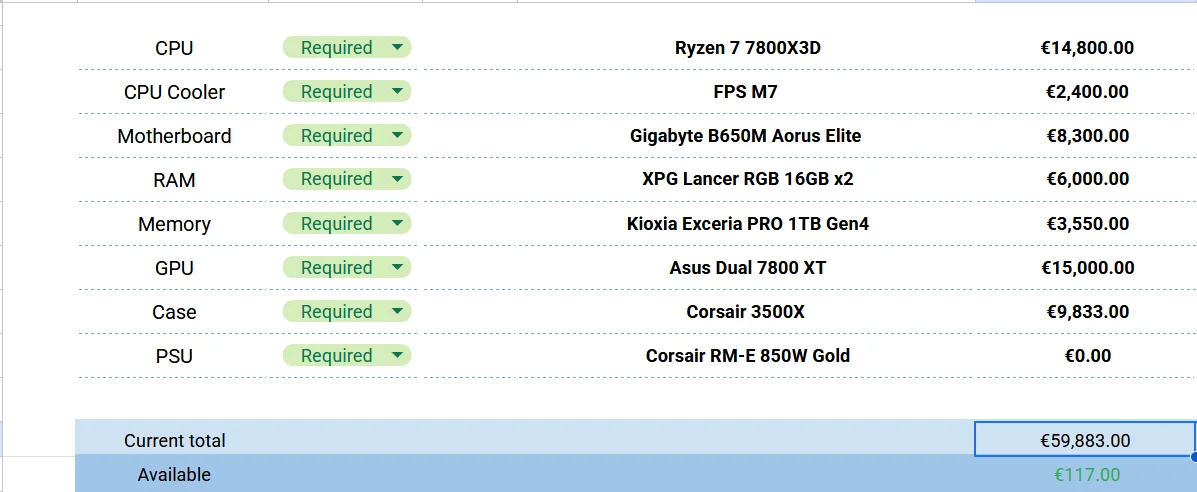Select the €14,800.00 price cell

click(1086, 48)
